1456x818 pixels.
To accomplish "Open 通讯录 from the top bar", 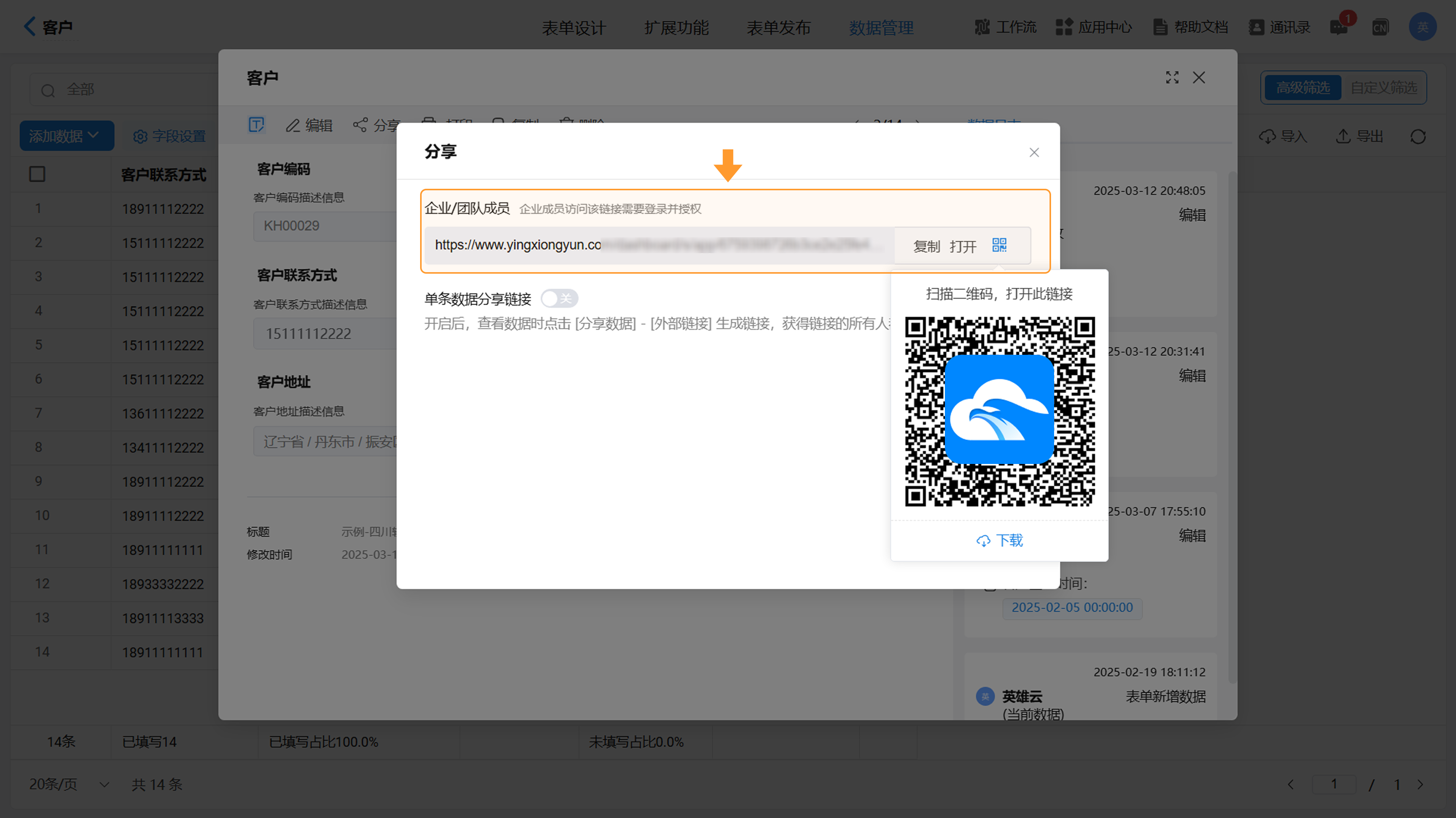I will [x=1279, y=27].
